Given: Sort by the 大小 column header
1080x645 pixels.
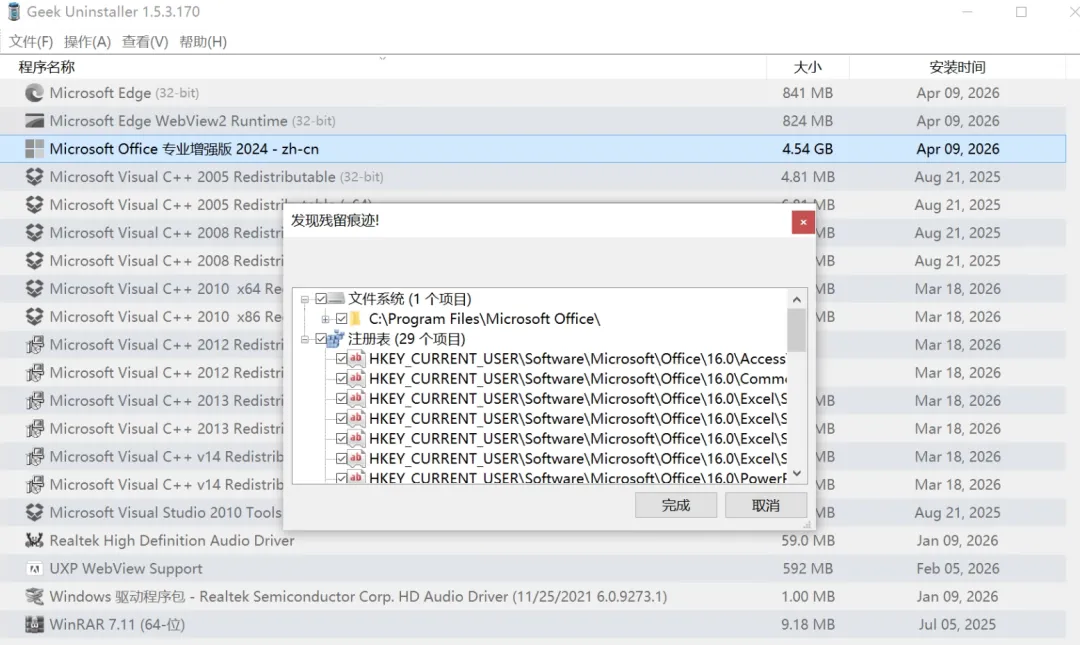Looking at the screenshot, I should [808, 68].
